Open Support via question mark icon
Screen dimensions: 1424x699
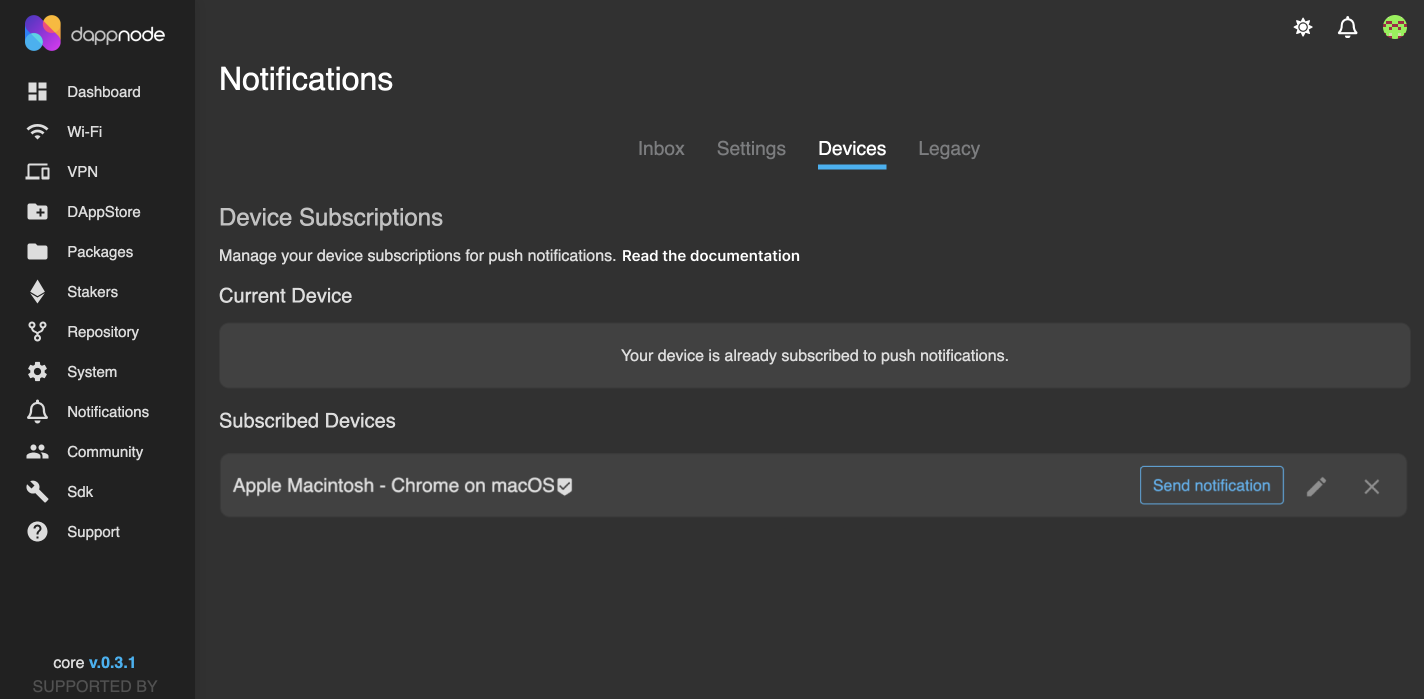(x=37, y=532)
